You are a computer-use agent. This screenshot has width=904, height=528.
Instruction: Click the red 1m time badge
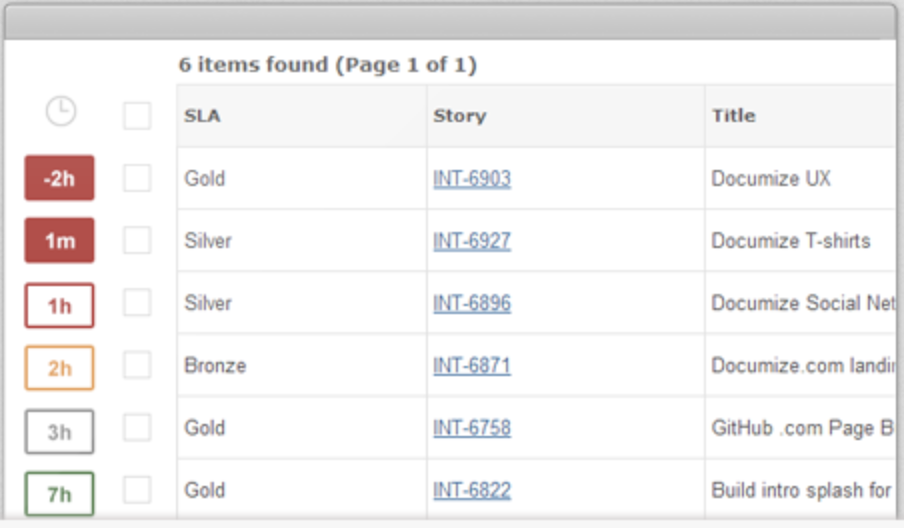(59, 240)
